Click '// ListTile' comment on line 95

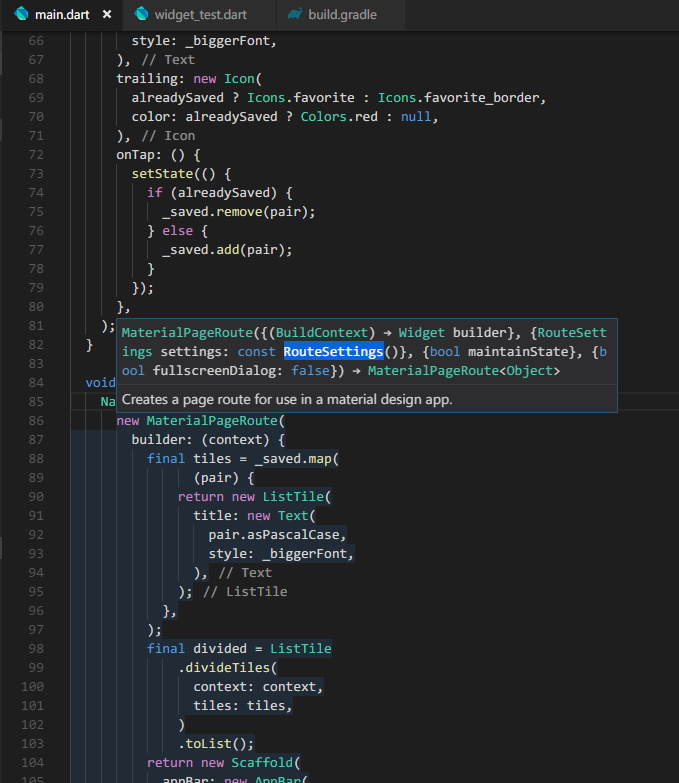tap(245, 592)
